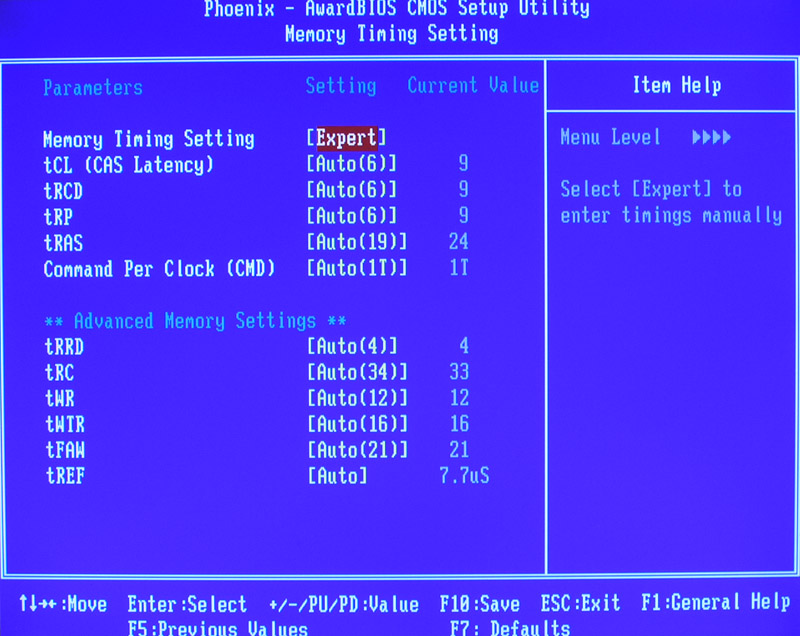The image size is (800, 636).
Task: Click the Advanced Memory Settings section heading
Action: pyautogui.click(x=195, y=321)
